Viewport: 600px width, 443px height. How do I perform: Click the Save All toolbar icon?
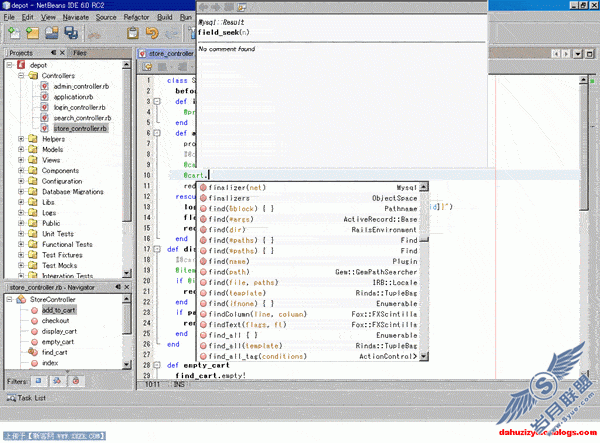pyautogui.click(x=71, y=33)
